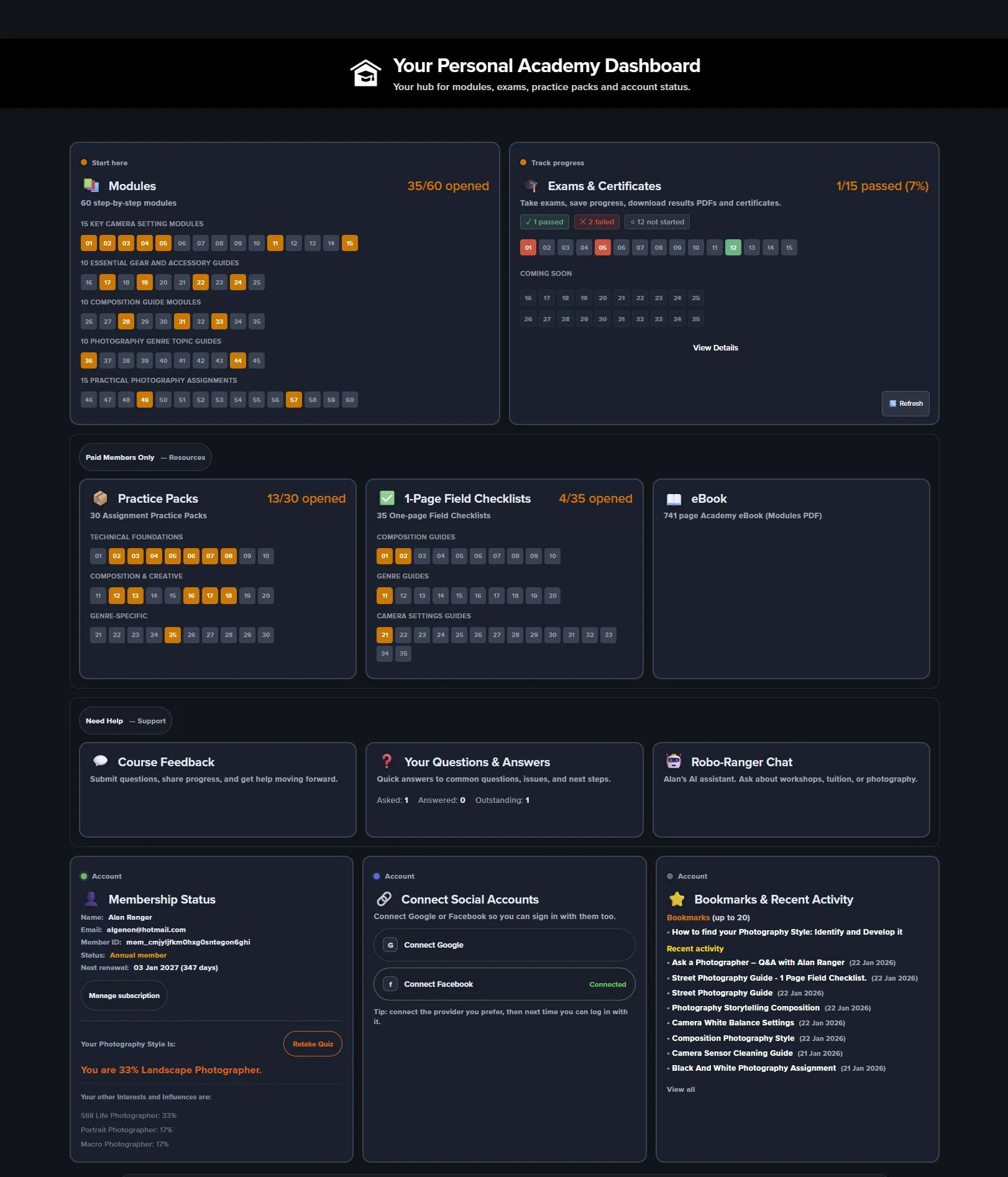Open the eBook open-book icon
This screenshot has width=1008, height=1177.
pos(674,498)
